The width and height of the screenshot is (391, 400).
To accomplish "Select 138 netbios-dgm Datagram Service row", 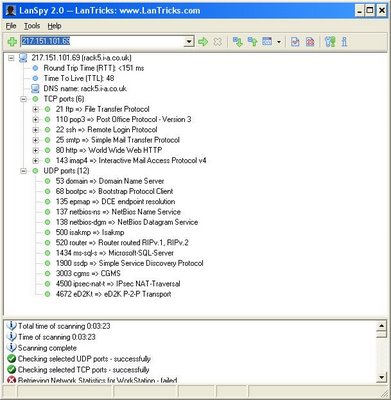I will (127, 222).
